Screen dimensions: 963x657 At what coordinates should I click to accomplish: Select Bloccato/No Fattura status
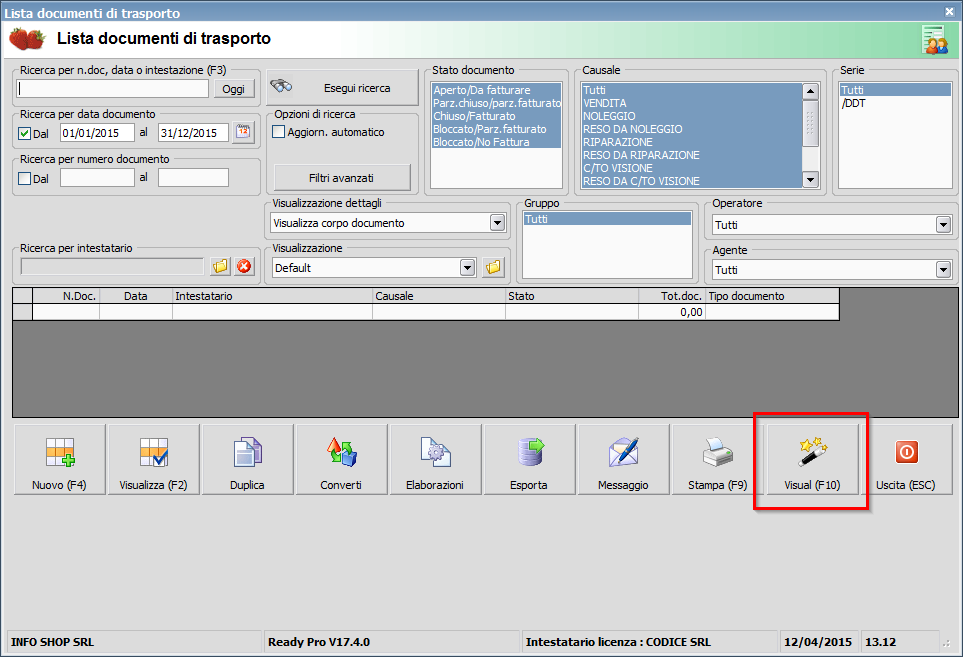[496, 142]
